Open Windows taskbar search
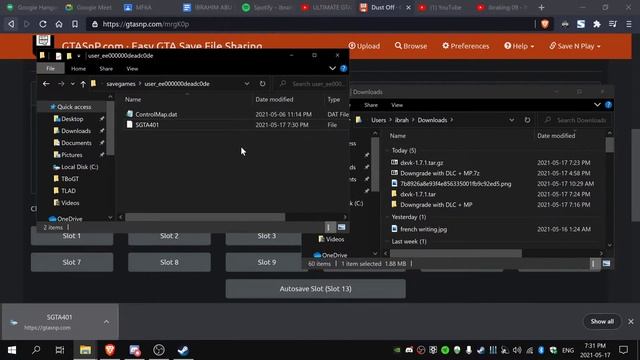Viewport: 640px width, 360px height. click(36, 350)
